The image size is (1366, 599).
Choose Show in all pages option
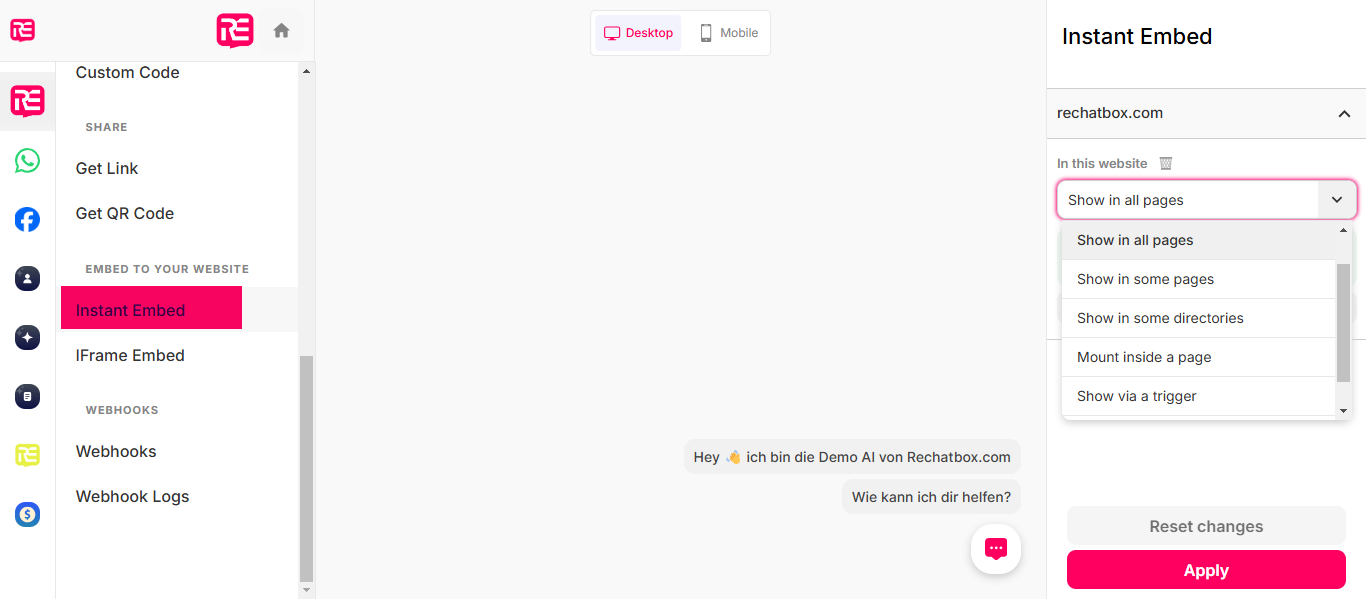[x=1198, y=240]
